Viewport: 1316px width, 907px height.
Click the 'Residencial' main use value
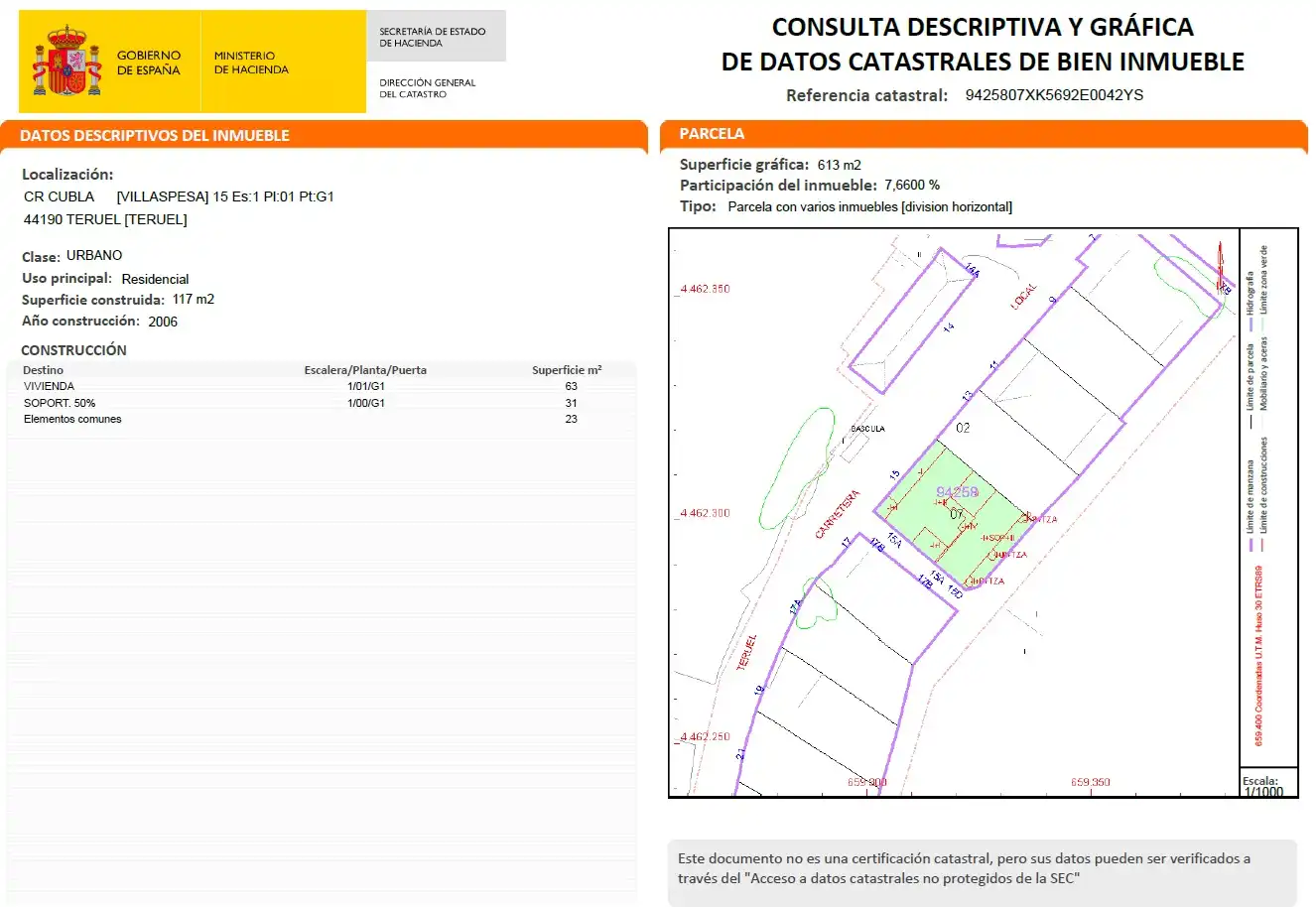[155, 279]
